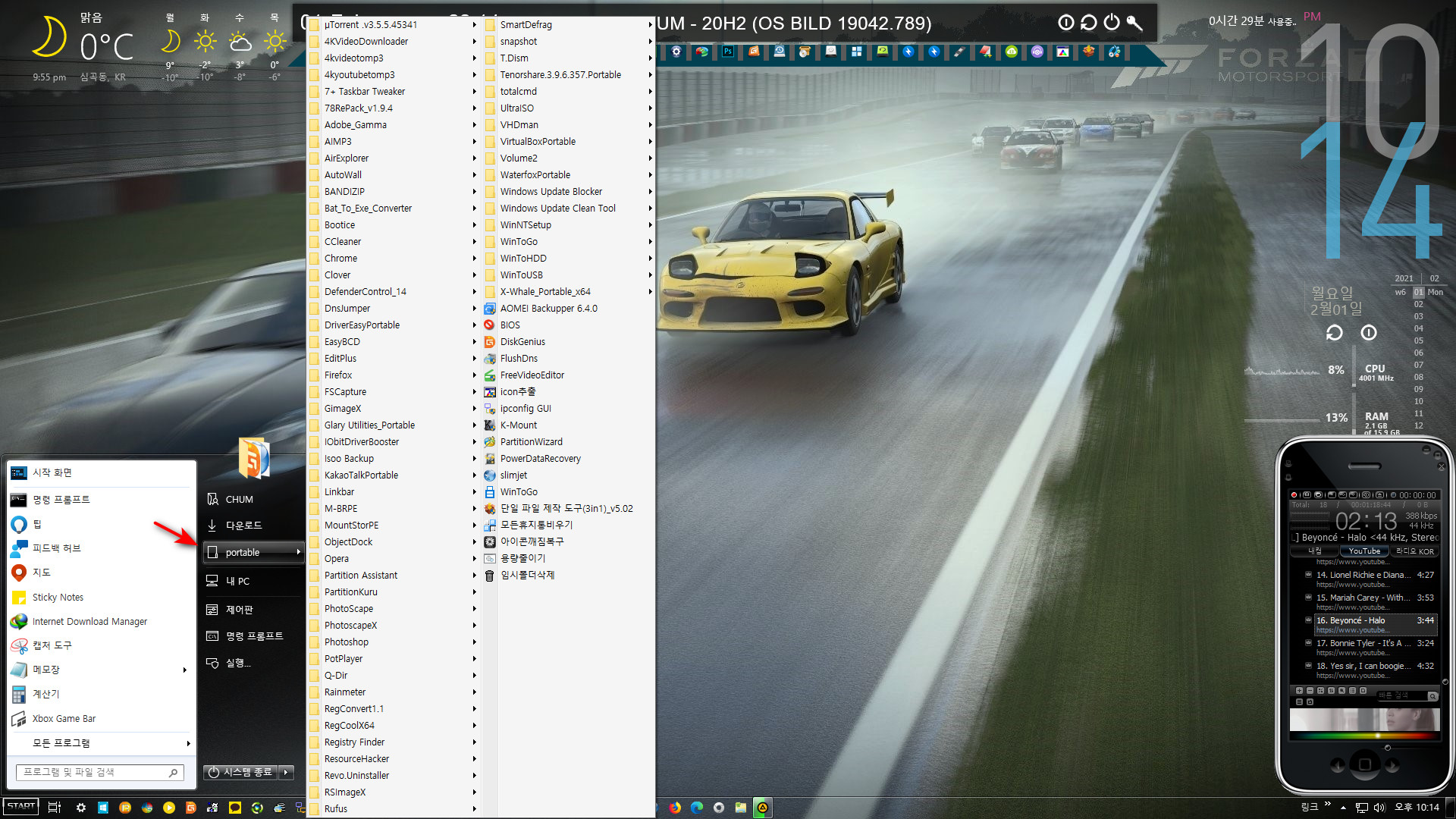
Task: Open Sticky Notes from start menu
Action: [x=100, y=598]
